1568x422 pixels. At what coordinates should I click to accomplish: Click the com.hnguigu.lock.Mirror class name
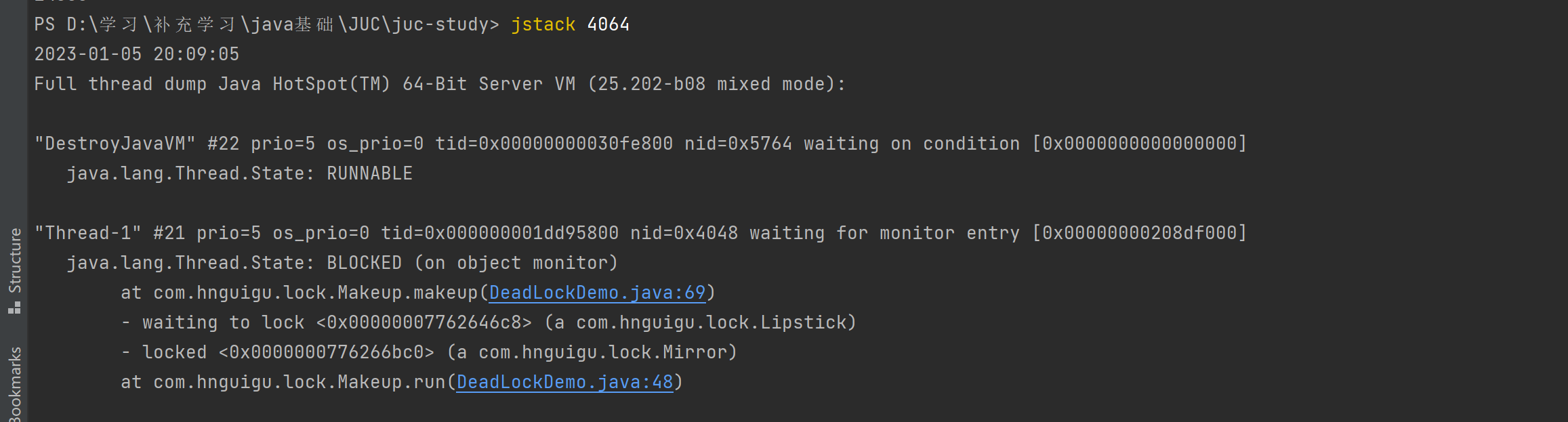(603, 352)
